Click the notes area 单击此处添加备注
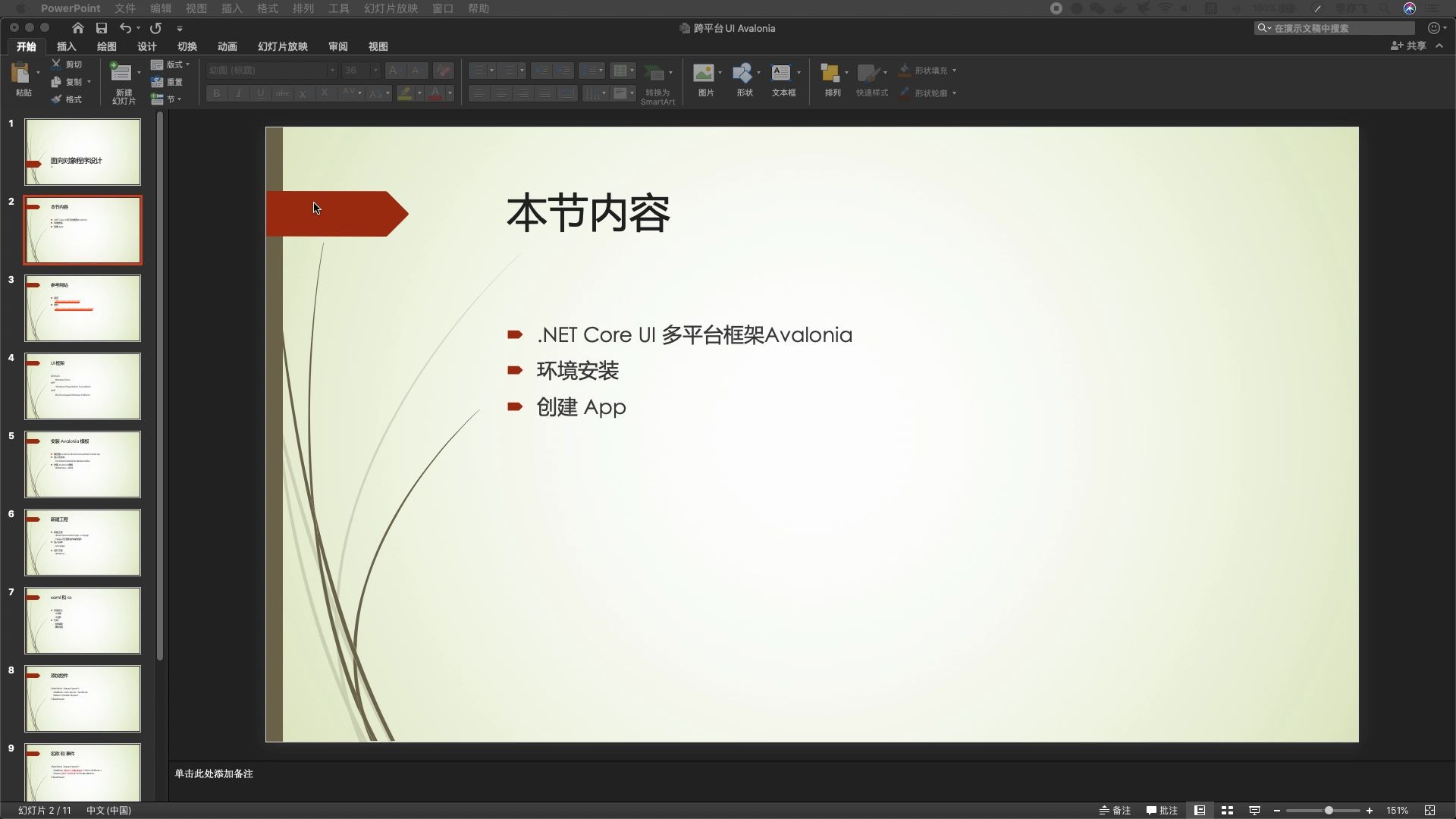Image resolution: width=1456 pixels, height=819 pixels. pos(214,773)
